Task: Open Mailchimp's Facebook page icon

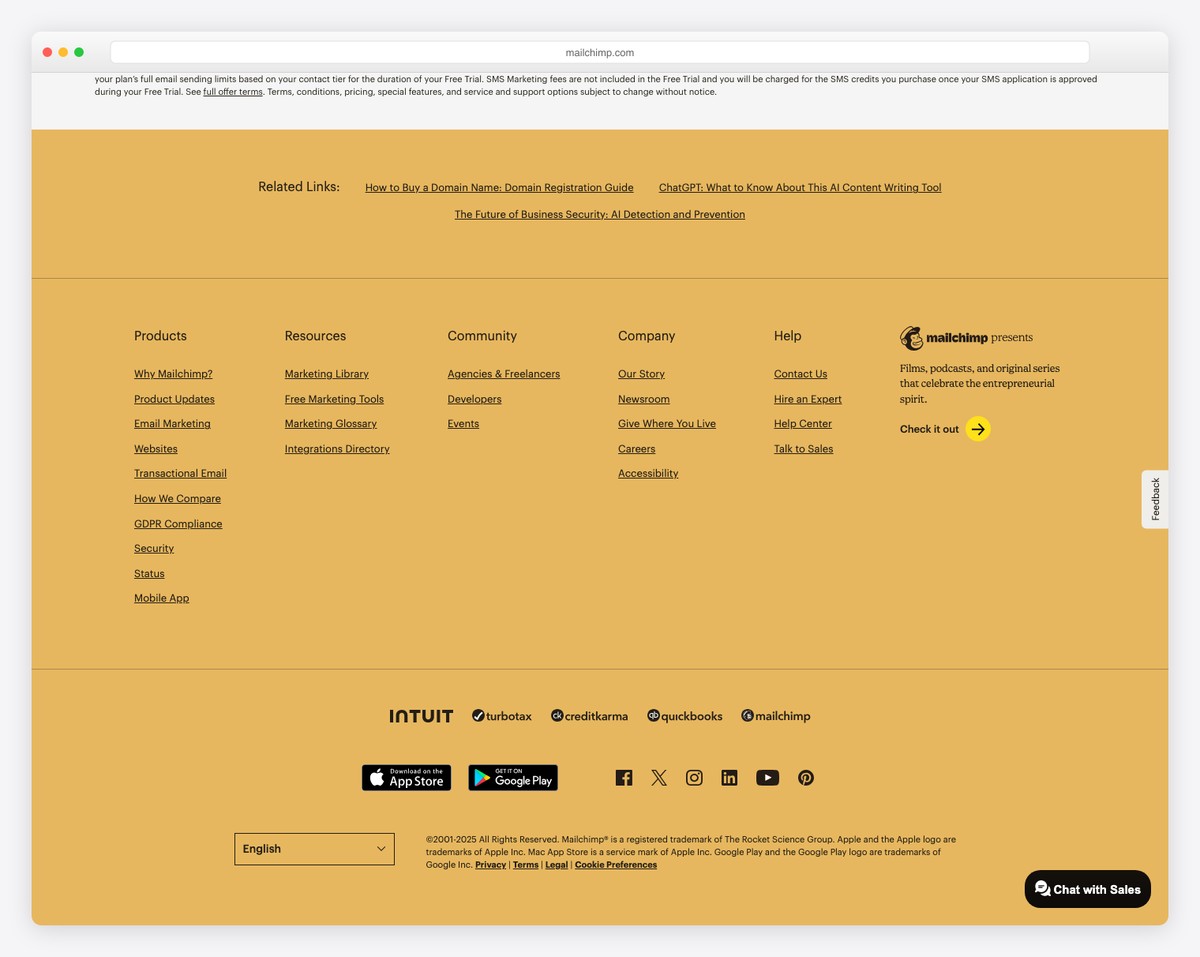Action: [x=623, y=777]
